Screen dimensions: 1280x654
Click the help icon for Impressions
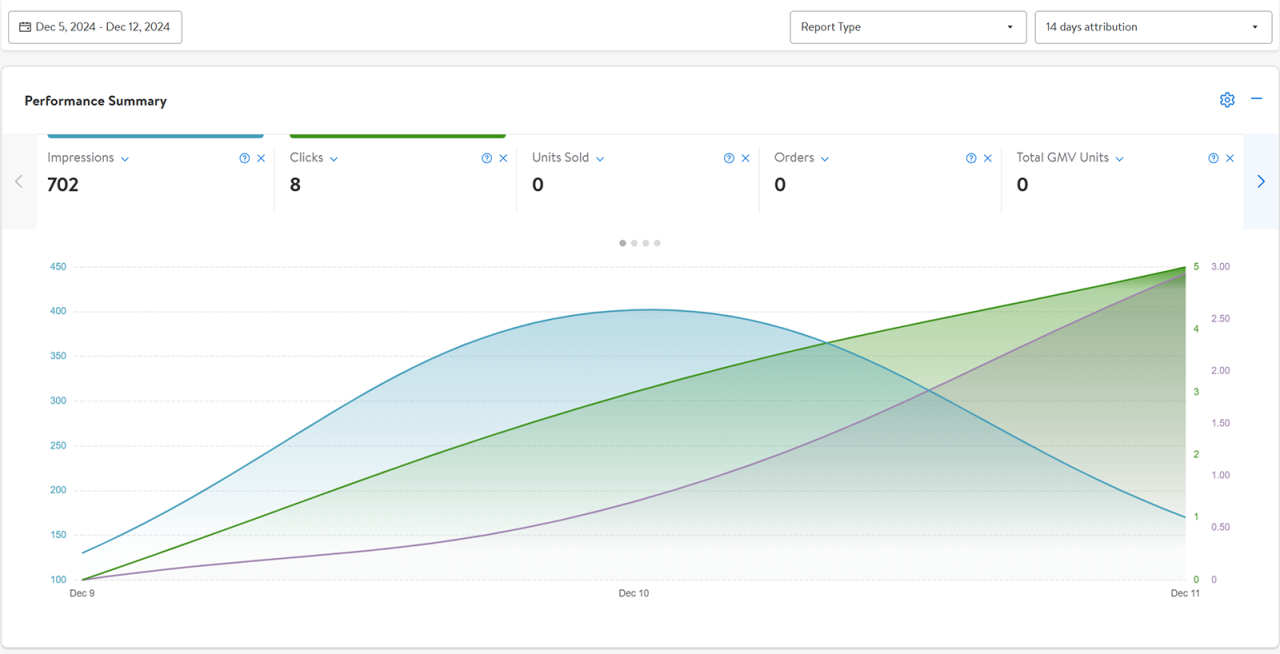[x=244, y=158]
